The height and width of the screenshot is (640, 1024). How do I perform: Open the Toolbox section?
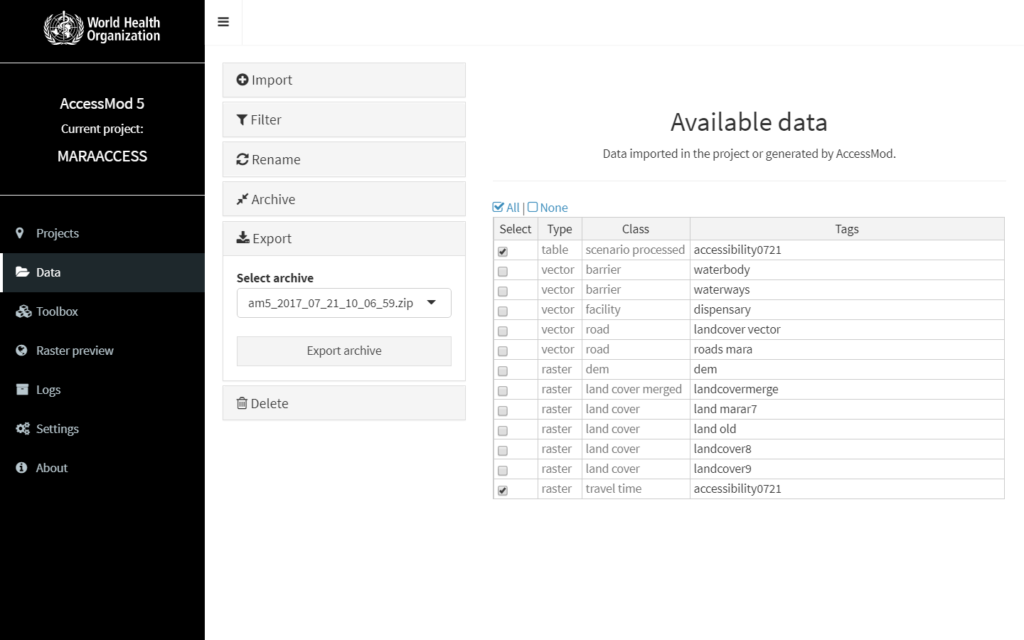coord(59,311)
